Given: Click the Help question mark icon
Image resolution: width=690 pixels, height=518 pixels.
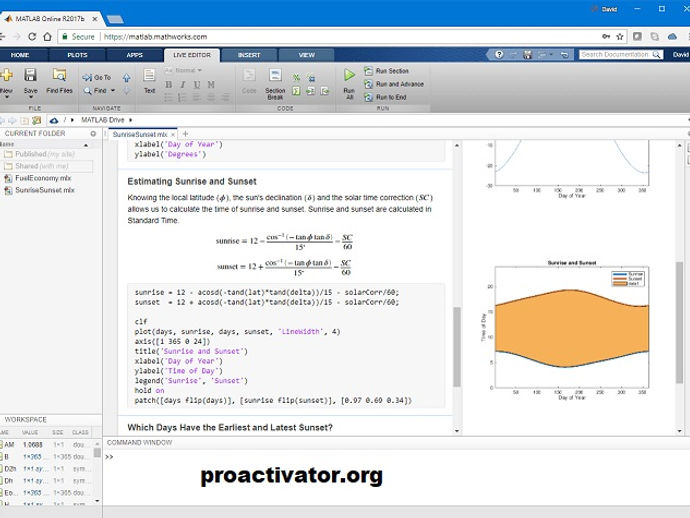Looking at the screenshot, I should coord(499,55).
